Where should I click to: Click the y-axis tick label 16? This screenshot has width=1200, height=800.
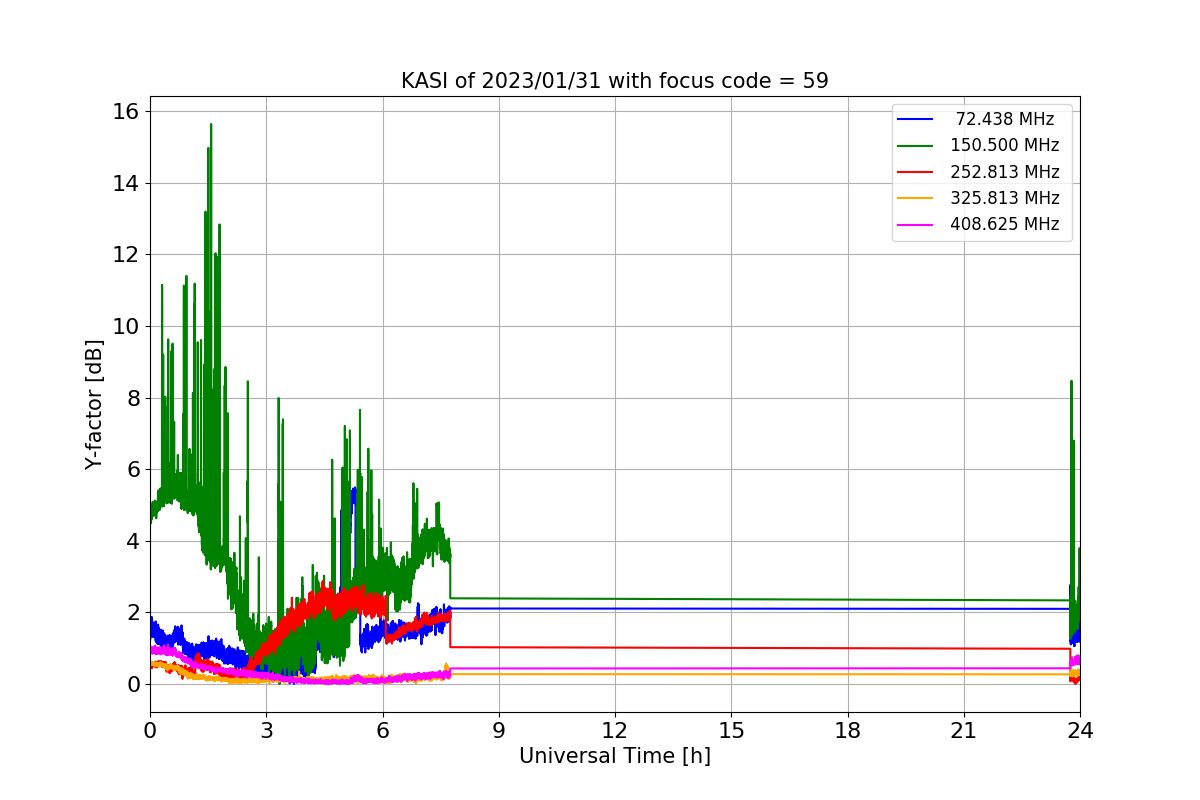[x=128, y=111]
